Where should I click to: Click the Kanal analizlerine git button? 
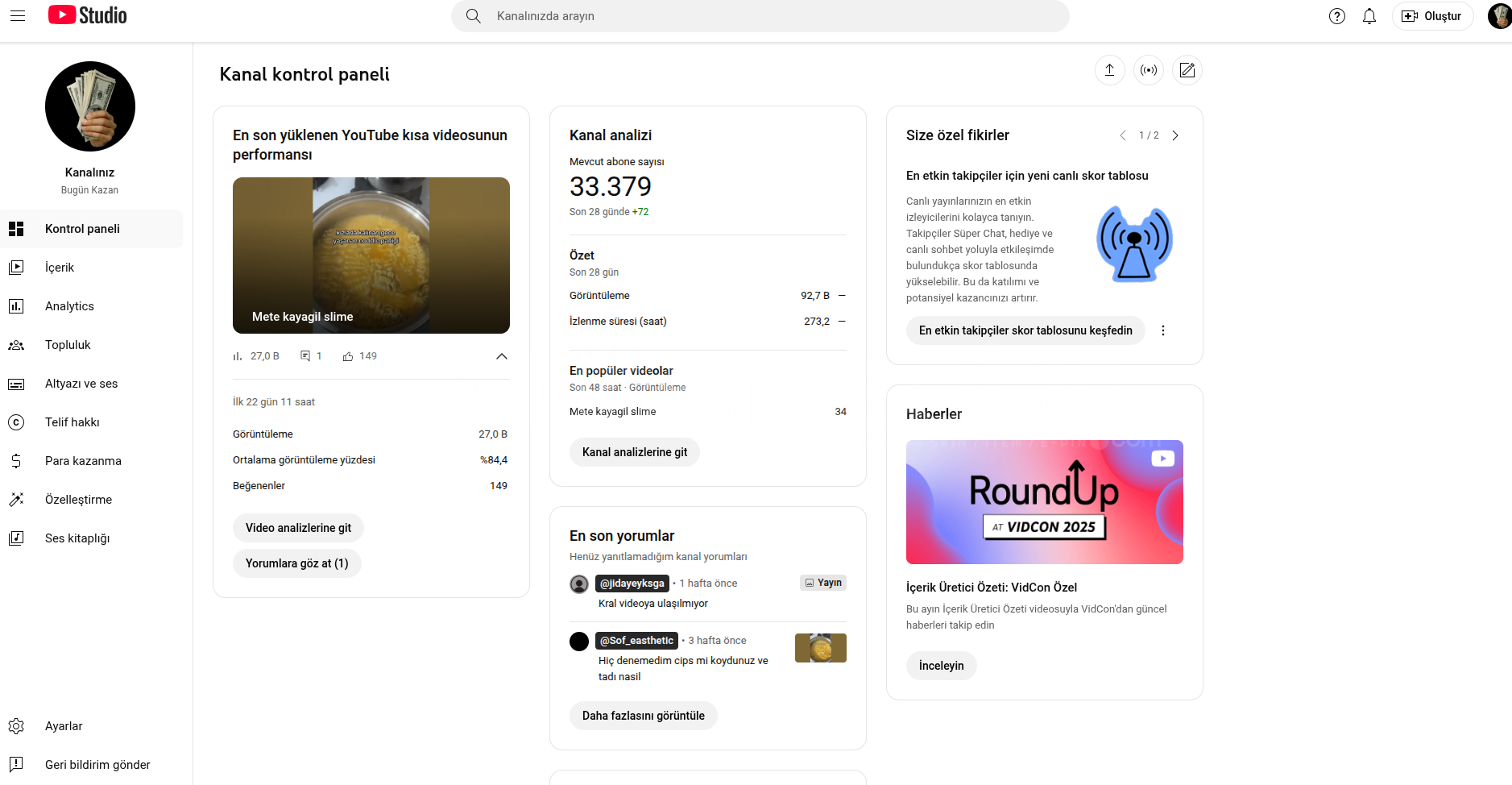[x=635, y=452]
